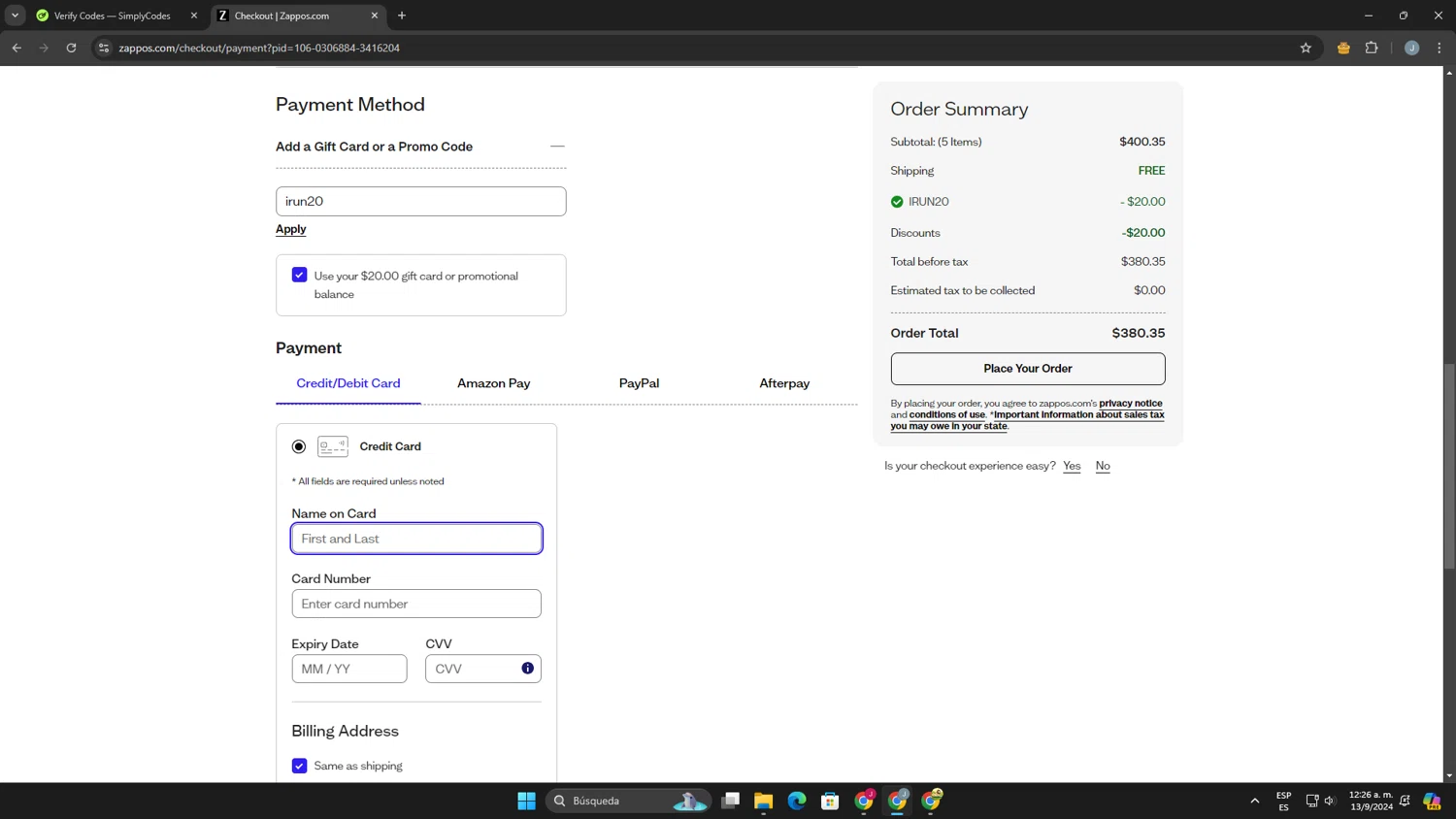Viewport: 1456px width, 819px height.
Task: Expand the hidden system tray icons
Action: coord(1254,801)
